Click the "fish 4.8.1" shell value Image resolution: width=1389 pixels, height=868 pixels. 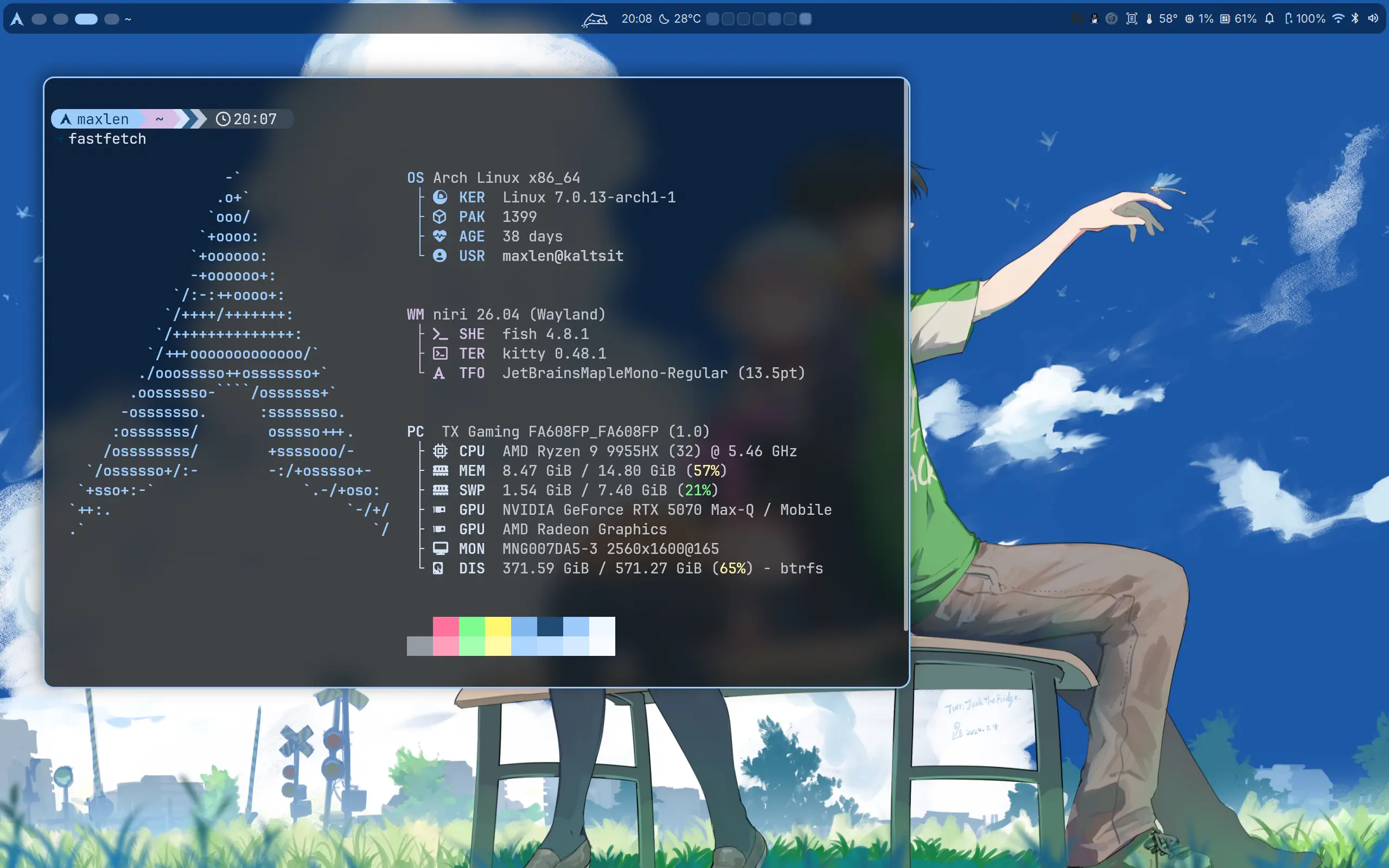coord(545,334)
